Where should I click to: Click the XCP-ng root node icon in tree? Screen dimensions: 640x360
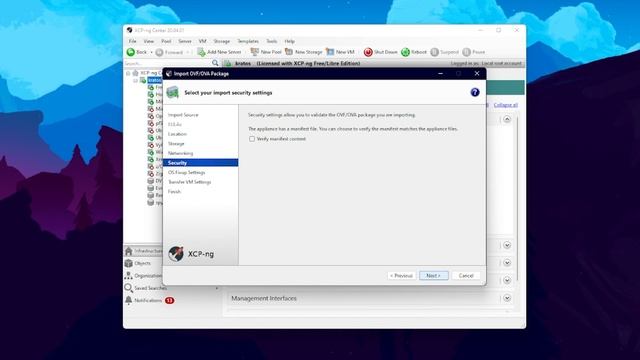click(x=135, y=73)
